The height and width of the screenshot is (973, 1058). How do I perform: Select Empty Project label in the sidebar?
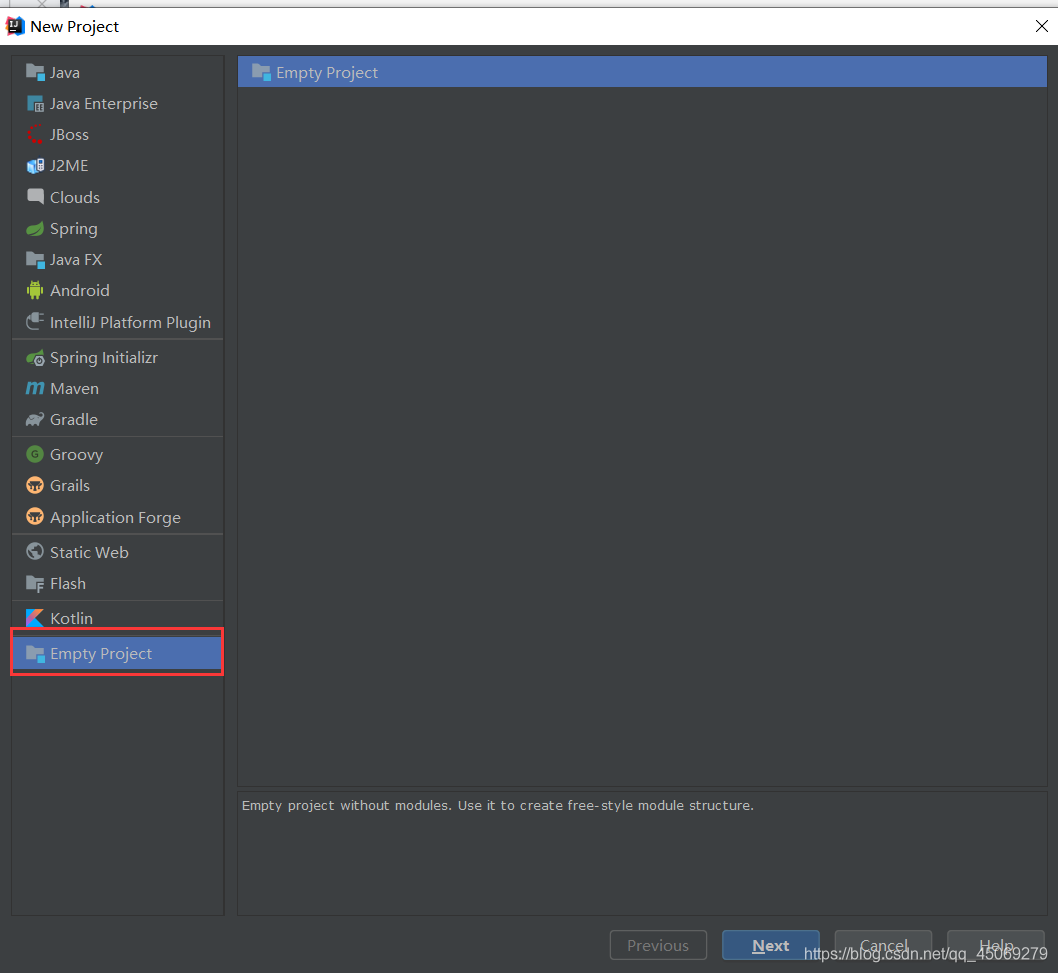pyautogui.click(x=101, y=653)
